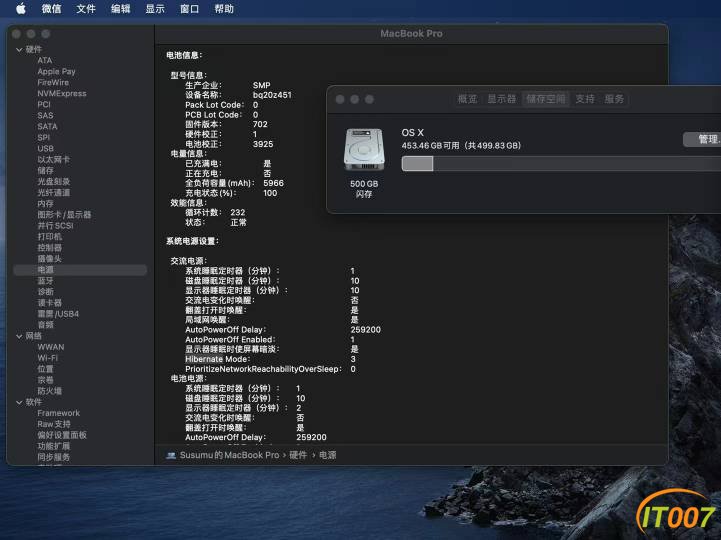Select FireWire in sidebar

(53, 82)
